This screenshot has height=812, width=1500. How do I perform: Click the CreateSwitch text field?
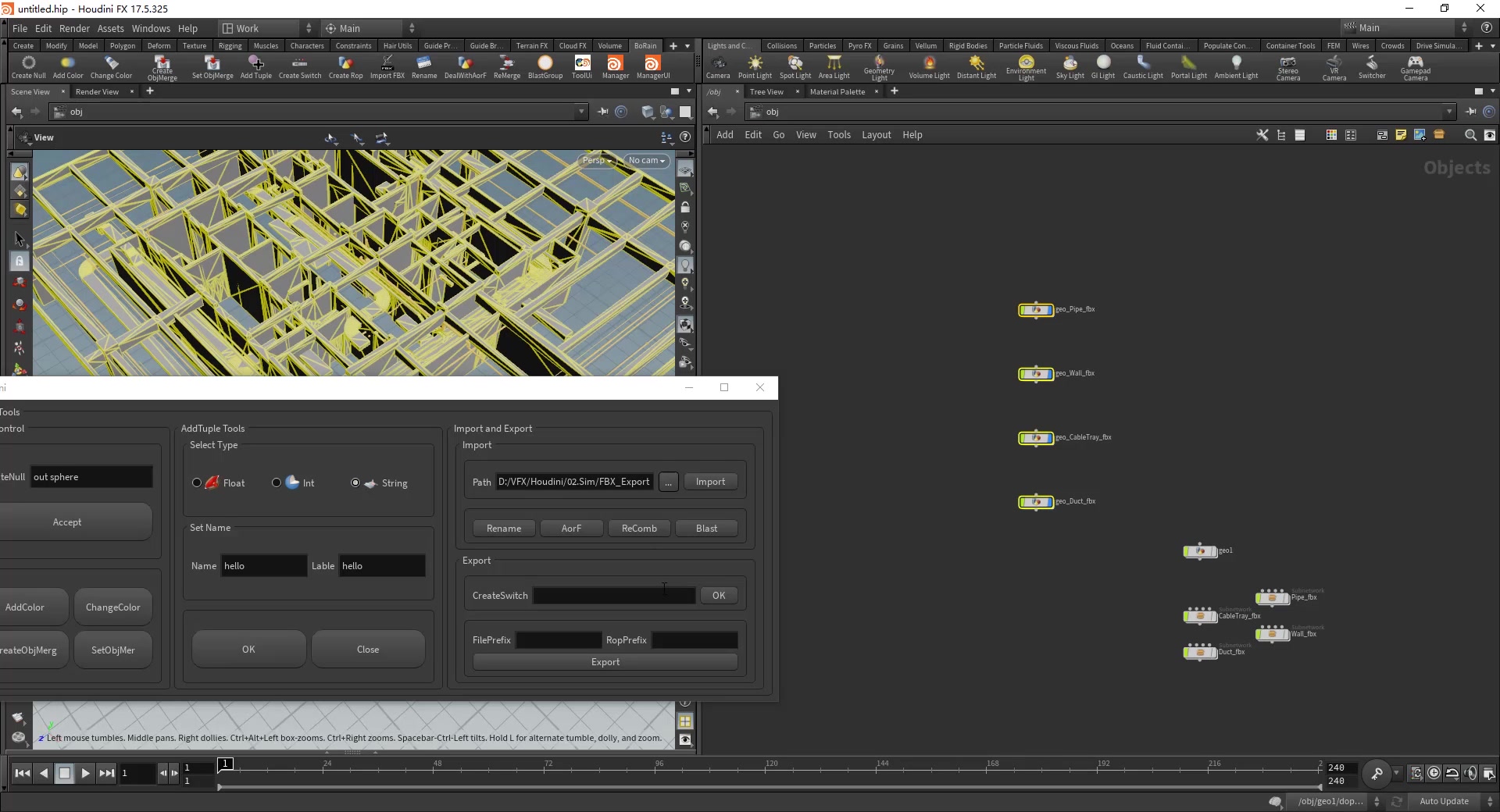click(614, 596)
